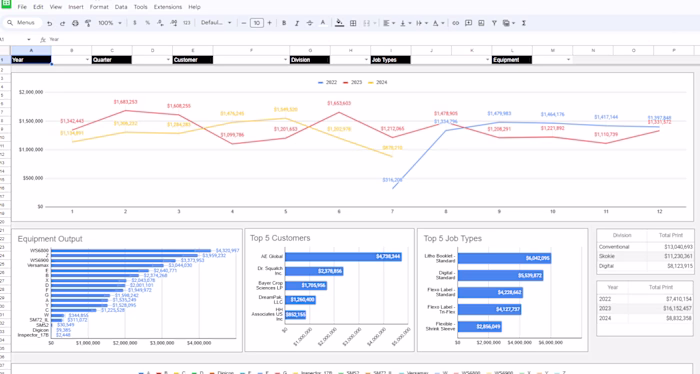Open text rotation dropdown
The image size is (700, 374).
[438, 23]
